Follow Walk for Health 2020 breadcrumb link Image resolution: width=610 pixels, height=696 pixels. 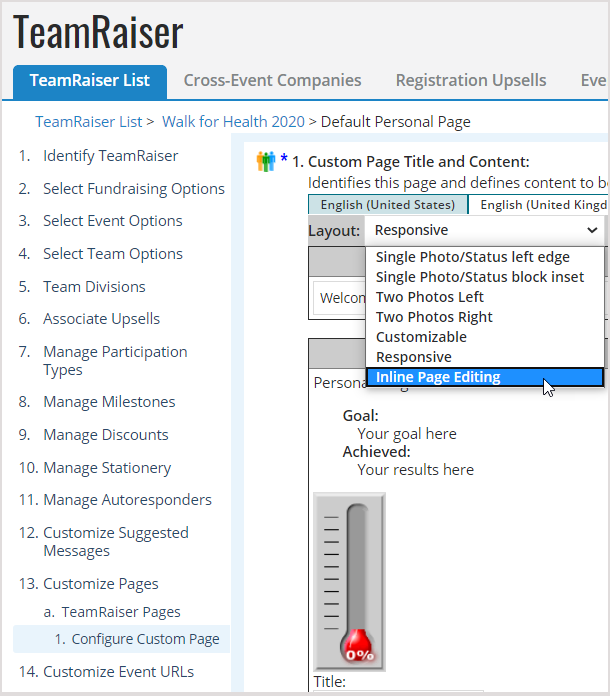(x=233, y=122)
